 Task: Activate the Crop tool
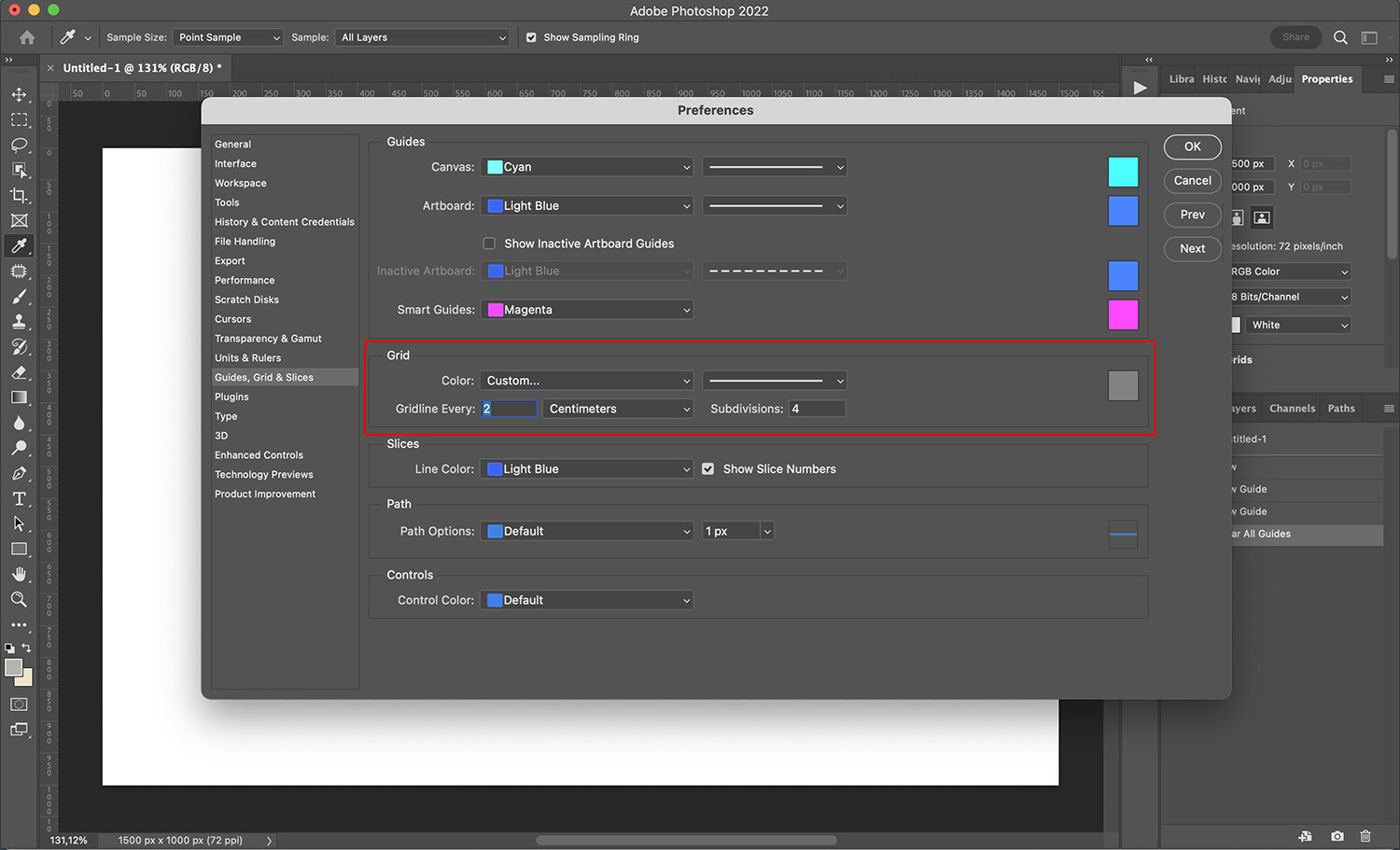pyautogui.click(x=19, y=195)
